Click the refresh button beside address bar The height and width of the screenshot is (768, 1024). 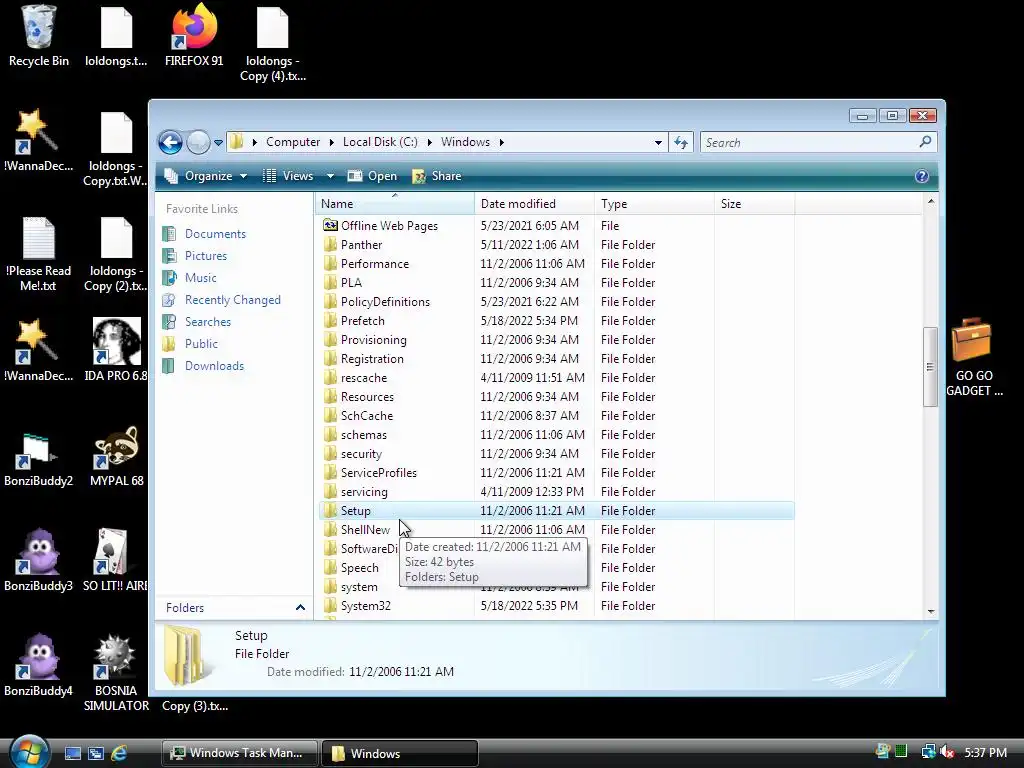[681, 142]
